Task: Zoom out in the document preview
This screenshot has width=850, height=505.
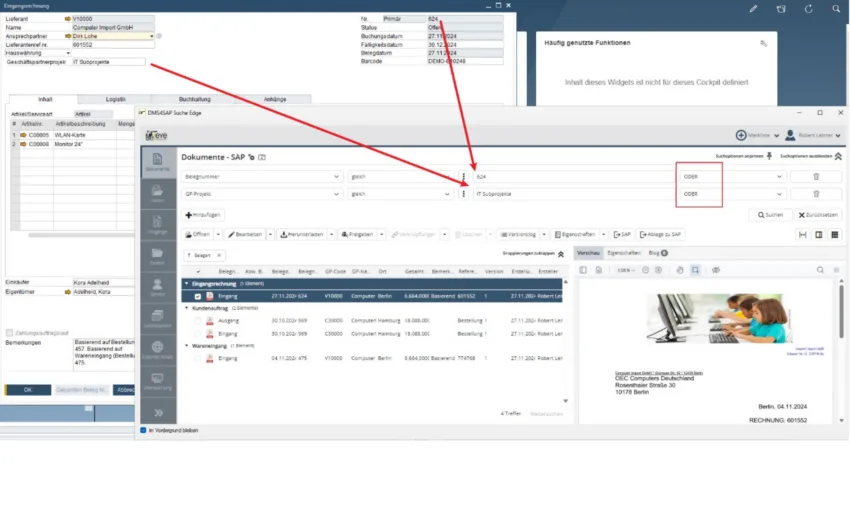Action: (x=645, y=270)
